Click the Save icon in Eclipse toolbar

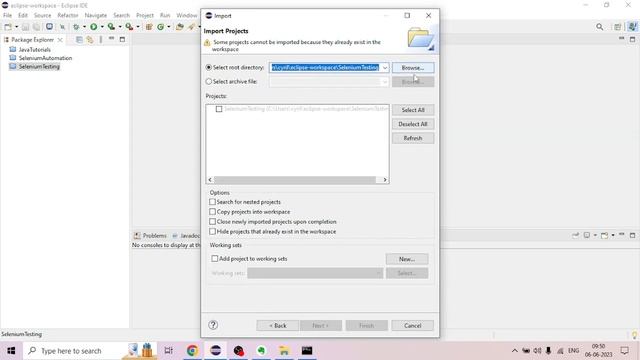pyautogui.click(x=25, y=27)
